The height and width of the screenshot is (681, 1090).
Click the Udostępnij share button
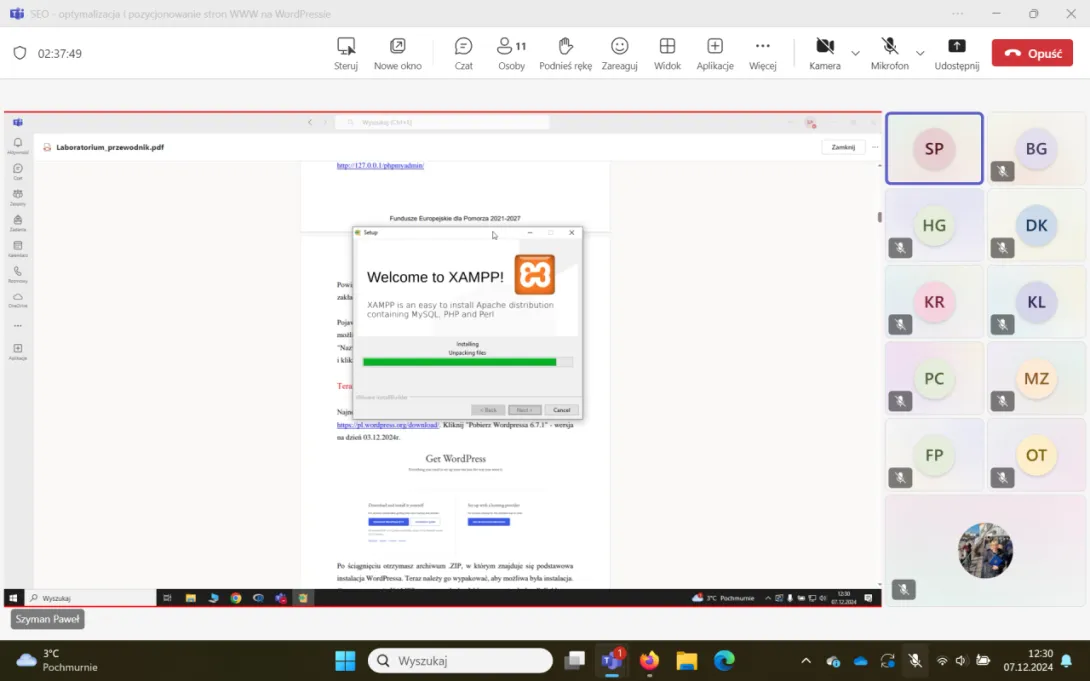(956, 53)
